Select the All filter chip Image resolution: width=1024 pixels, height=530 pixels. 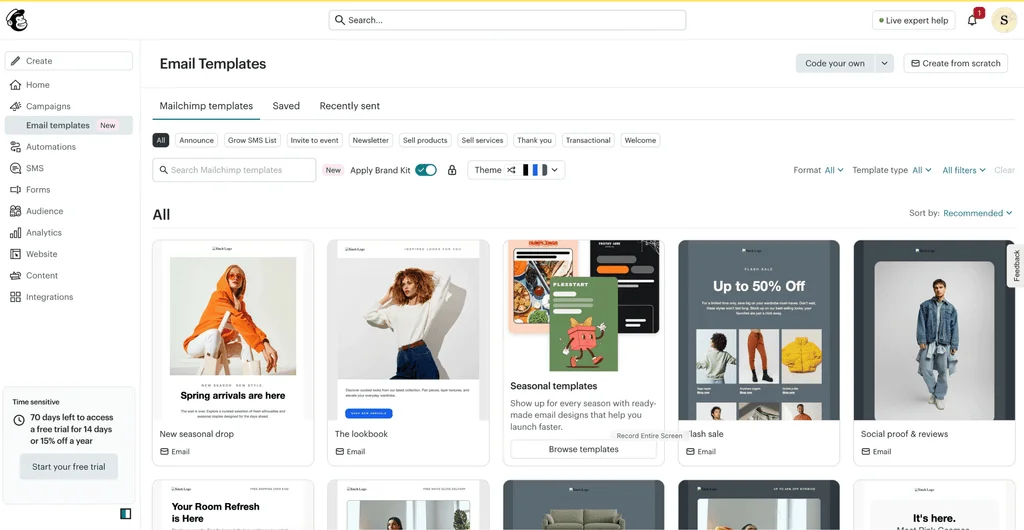coord(161,140)
